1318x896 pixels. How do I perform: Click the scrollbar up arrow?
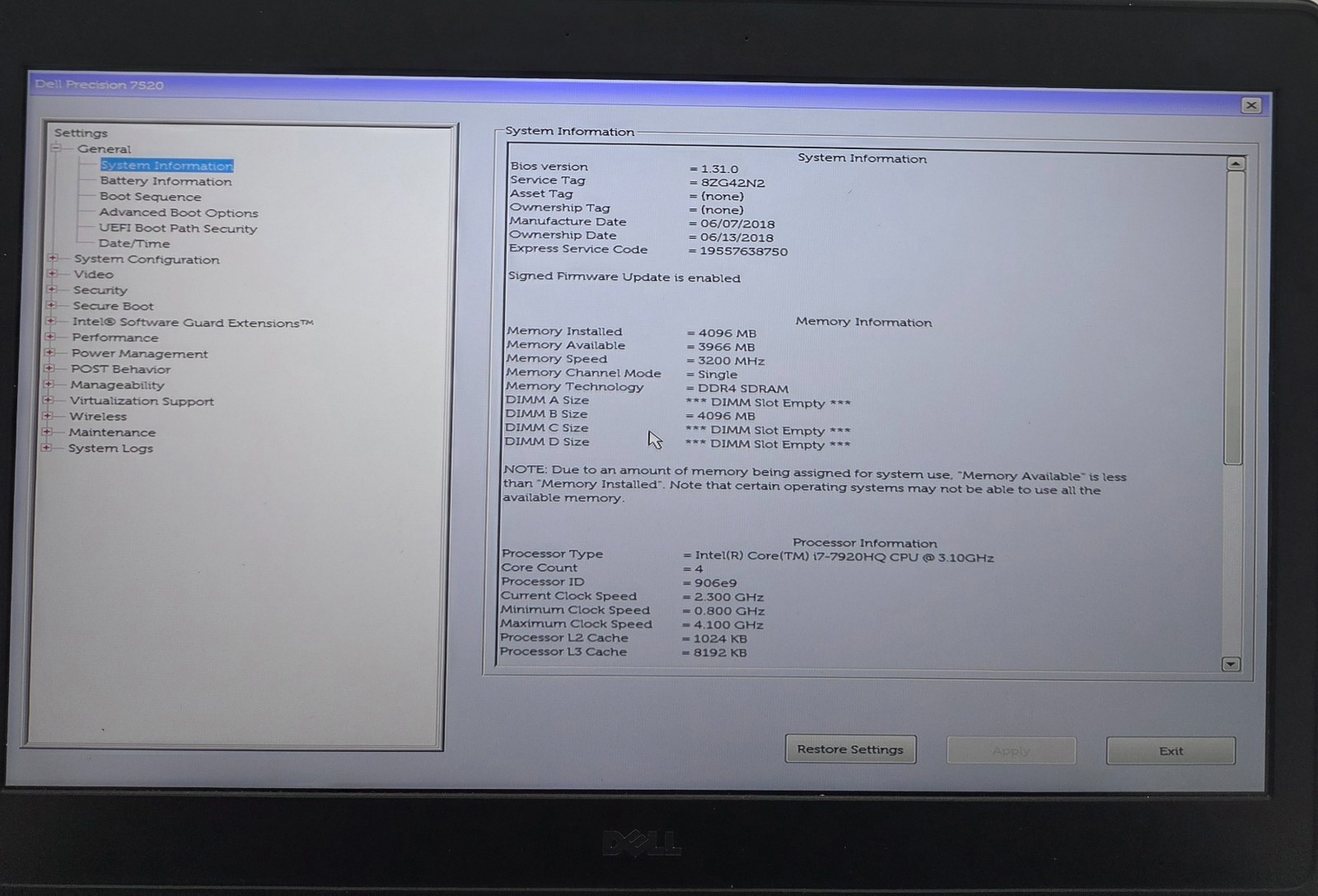click(x=1235, y=164)
